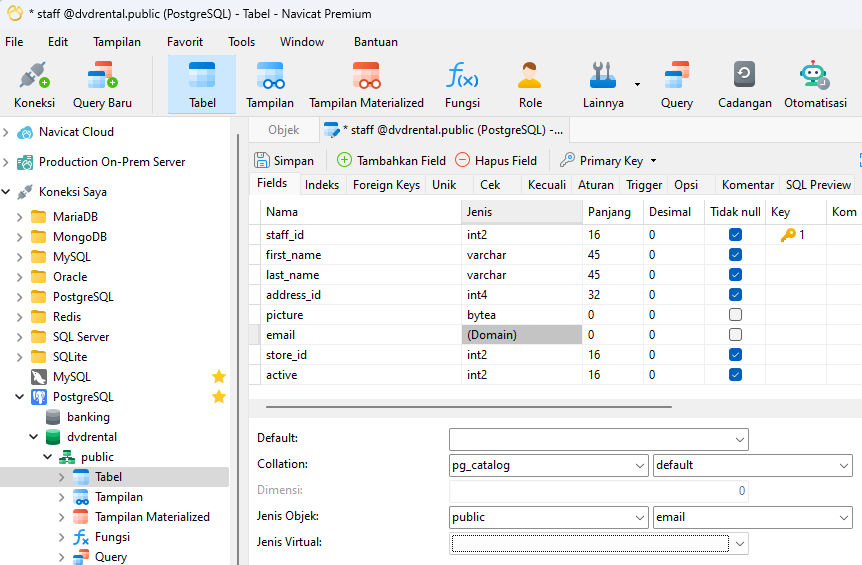Open the Jenis Virtual dropdown

tap(740, 544)
